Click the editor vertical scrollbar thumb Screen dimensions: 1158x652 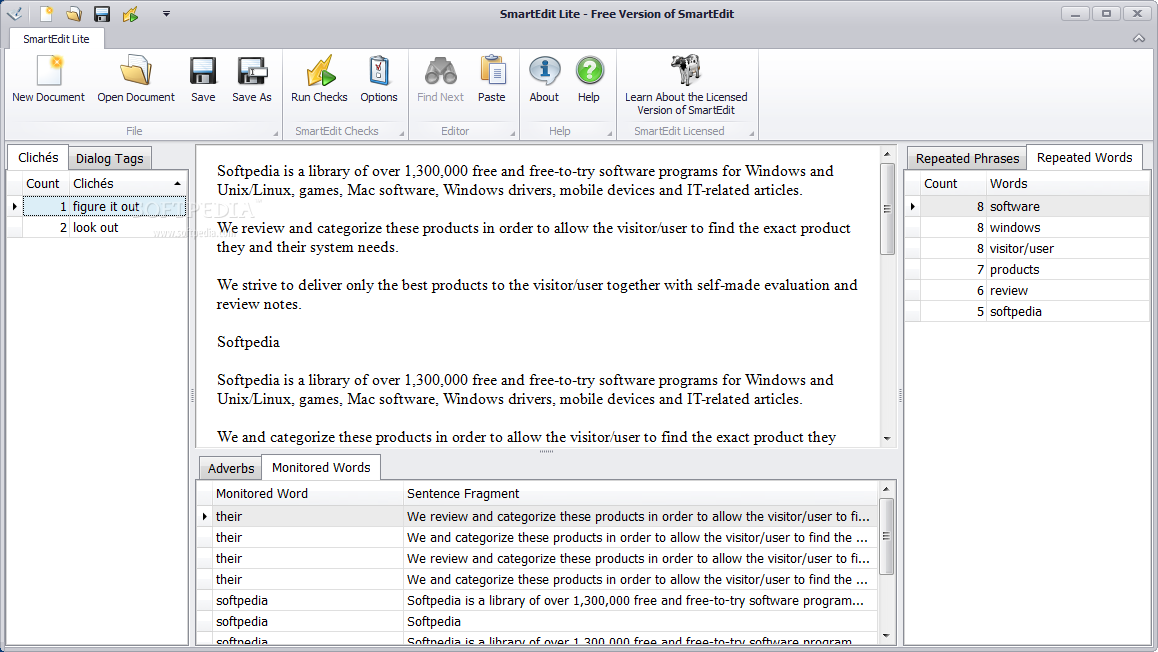click(887, 209)
